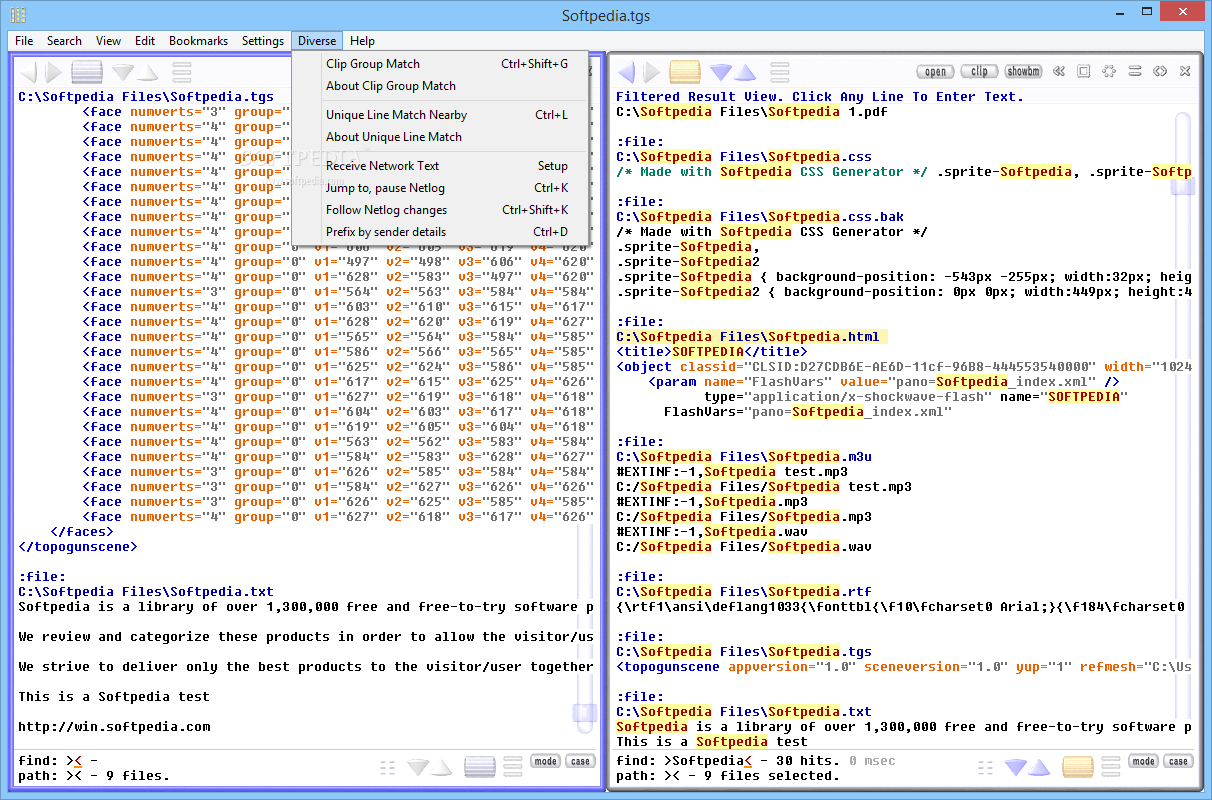
Task: Click the orange filtered view icon in right pane toolbar
Action: [685, 72]
